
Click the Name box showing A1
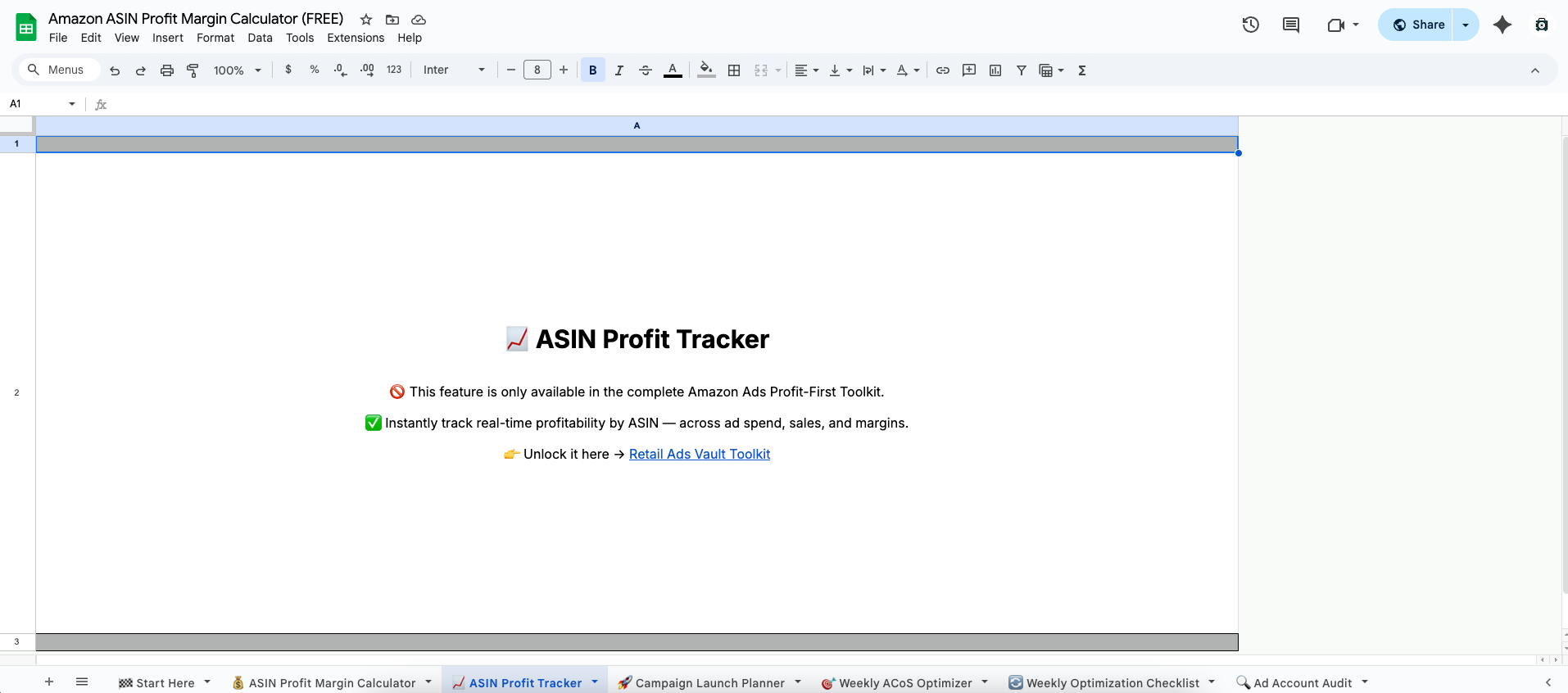(41, 104)
